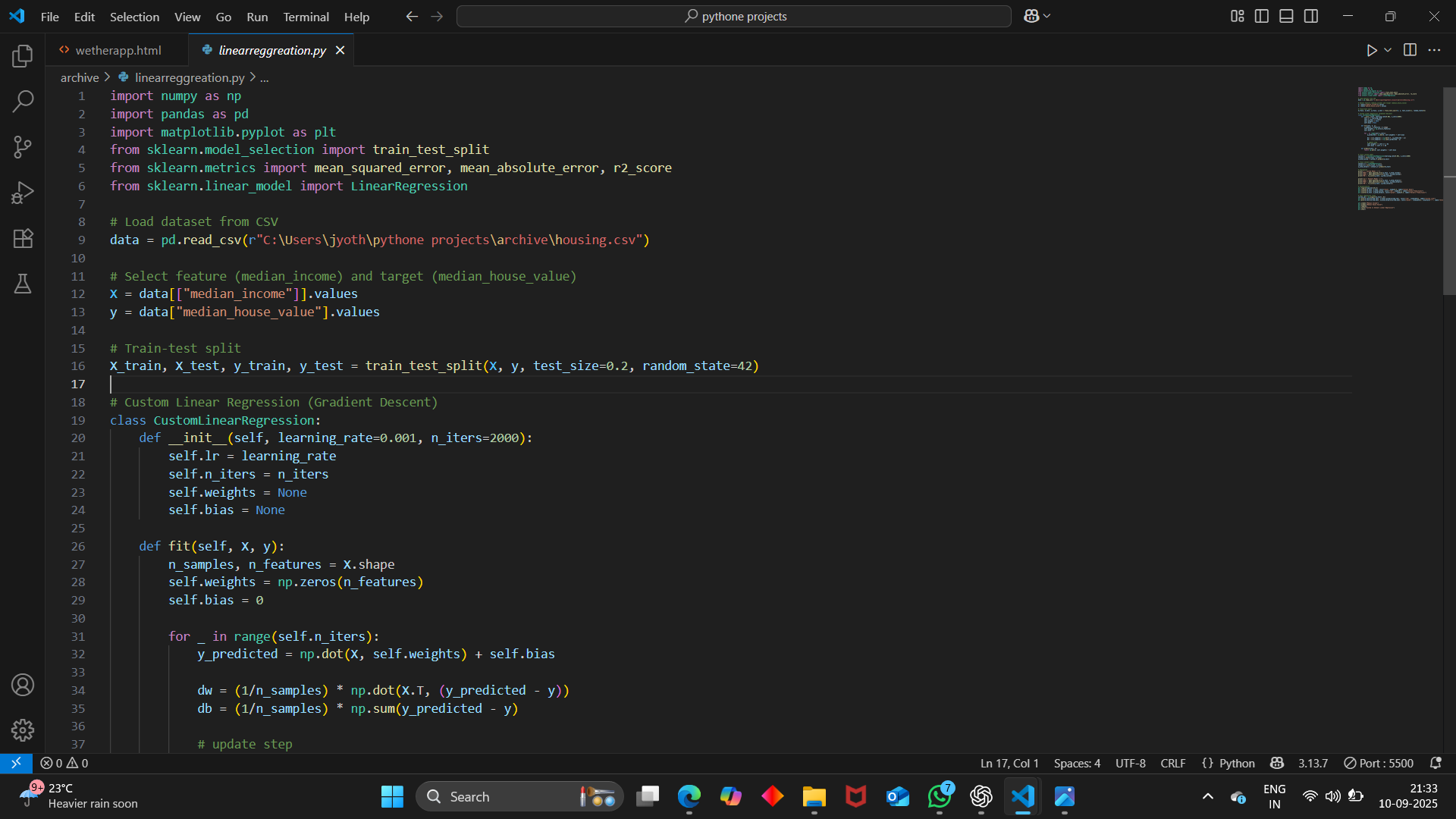The width and height of the screenshot is (1456, 819).
Task: Open the editor More Actions ellipsis menu
Action: [x=1434, y=50]
